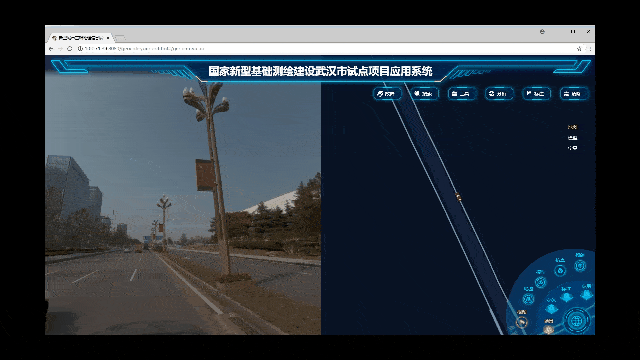
Task: Click the rightmost blue diamond layer icon in inner ring
Action: click(587, 294)
